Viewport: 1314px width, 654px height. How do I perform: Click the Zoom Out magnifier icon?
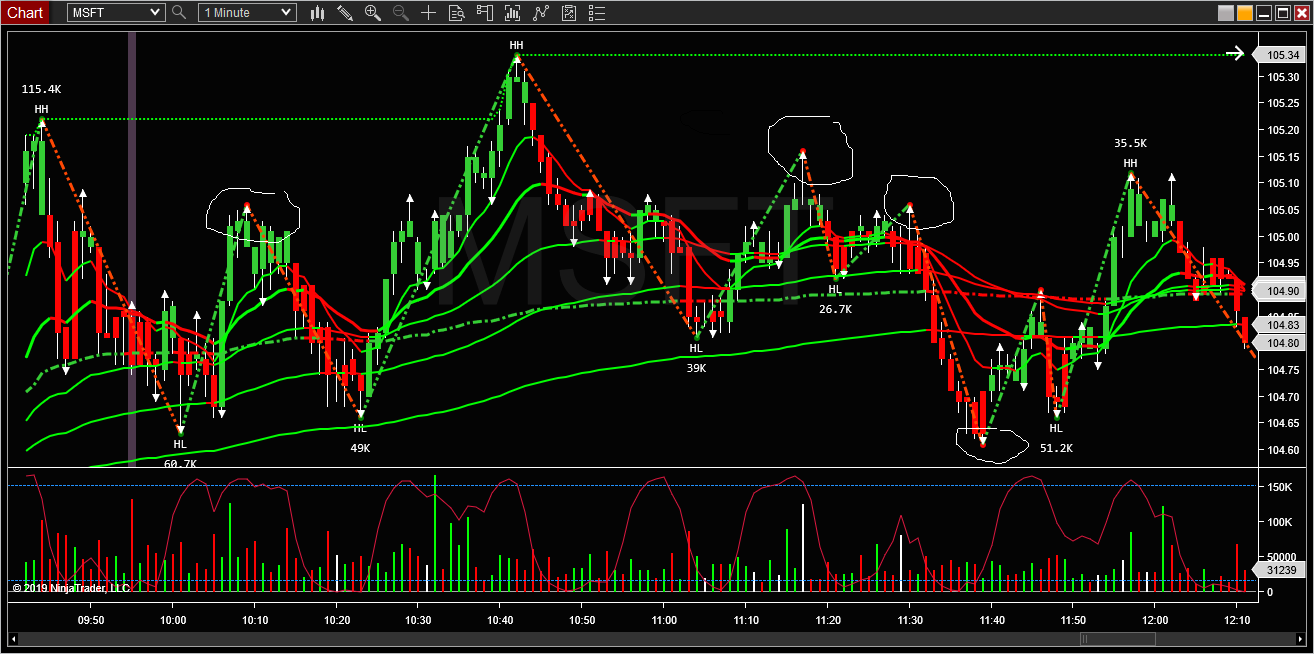401,12
